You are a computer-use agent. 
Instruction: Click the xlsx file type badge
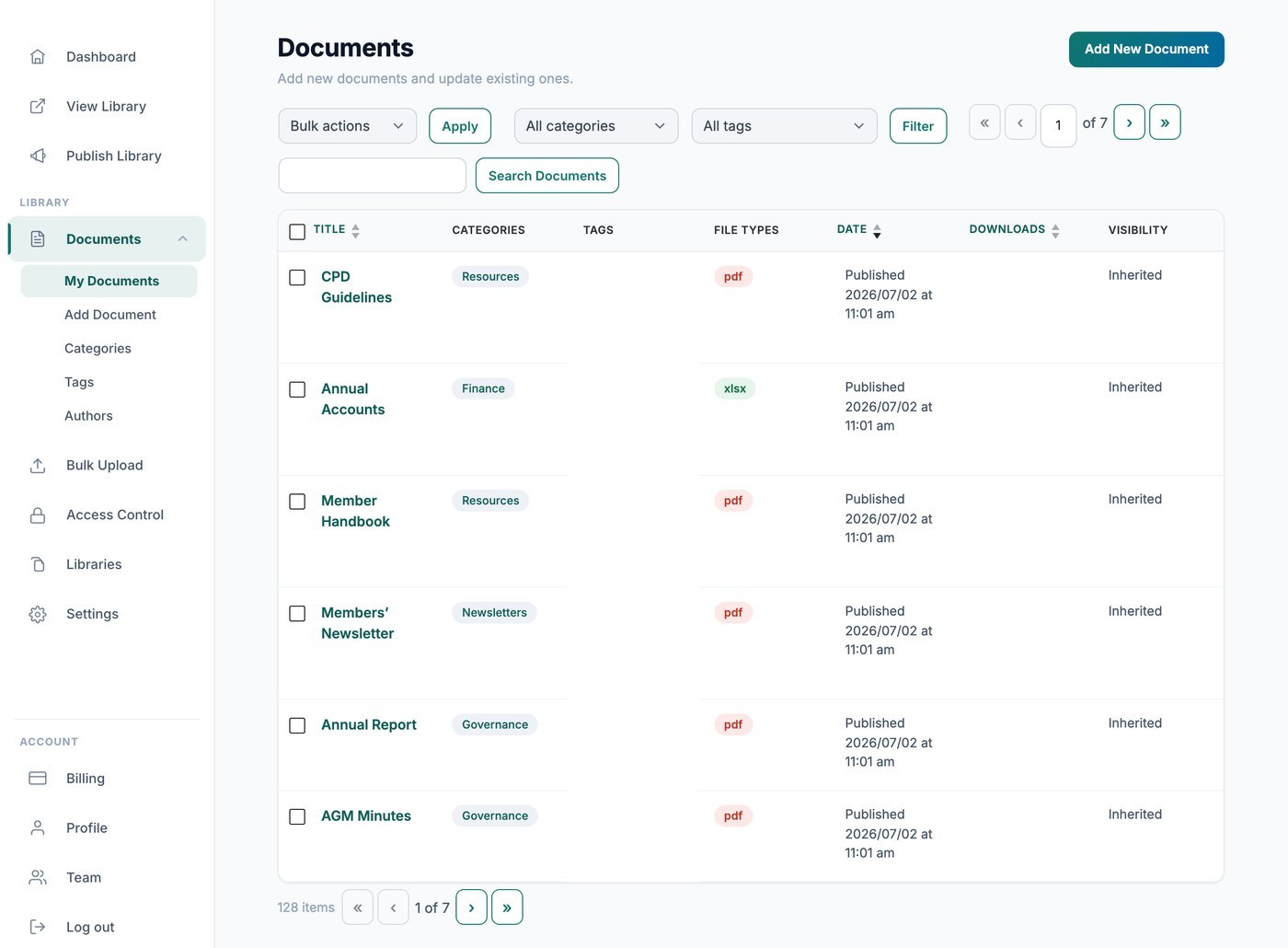coord(735,389)
